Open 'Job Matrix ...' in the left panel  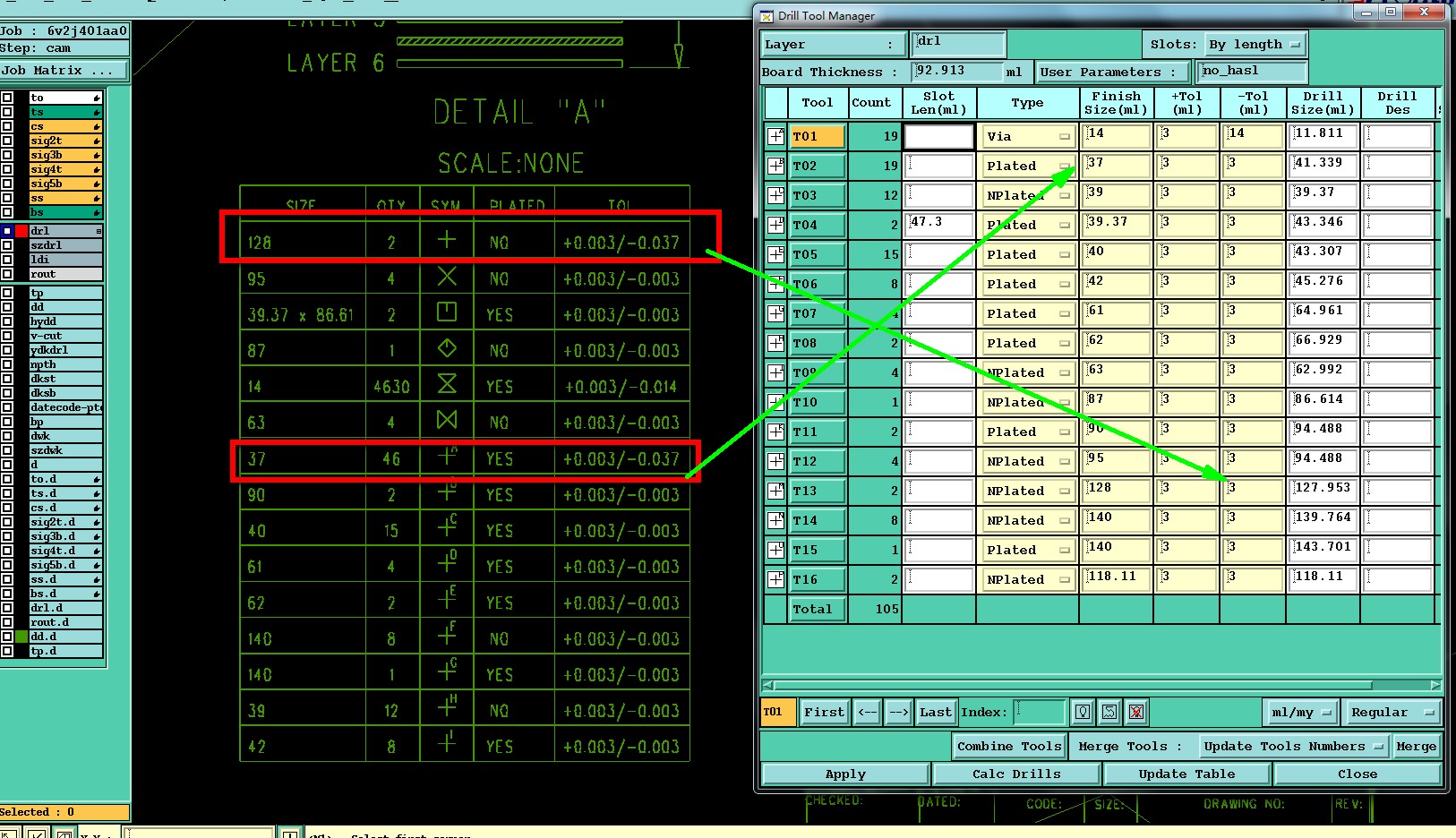coord(64,70)
